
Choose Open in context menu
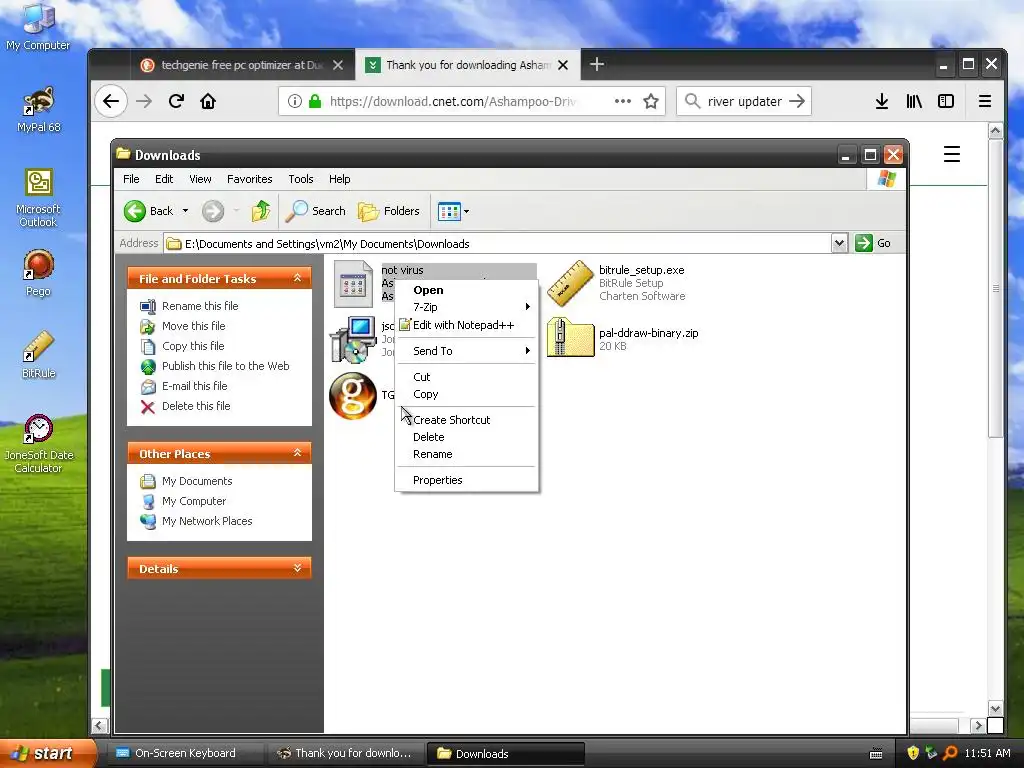[466, 290]
